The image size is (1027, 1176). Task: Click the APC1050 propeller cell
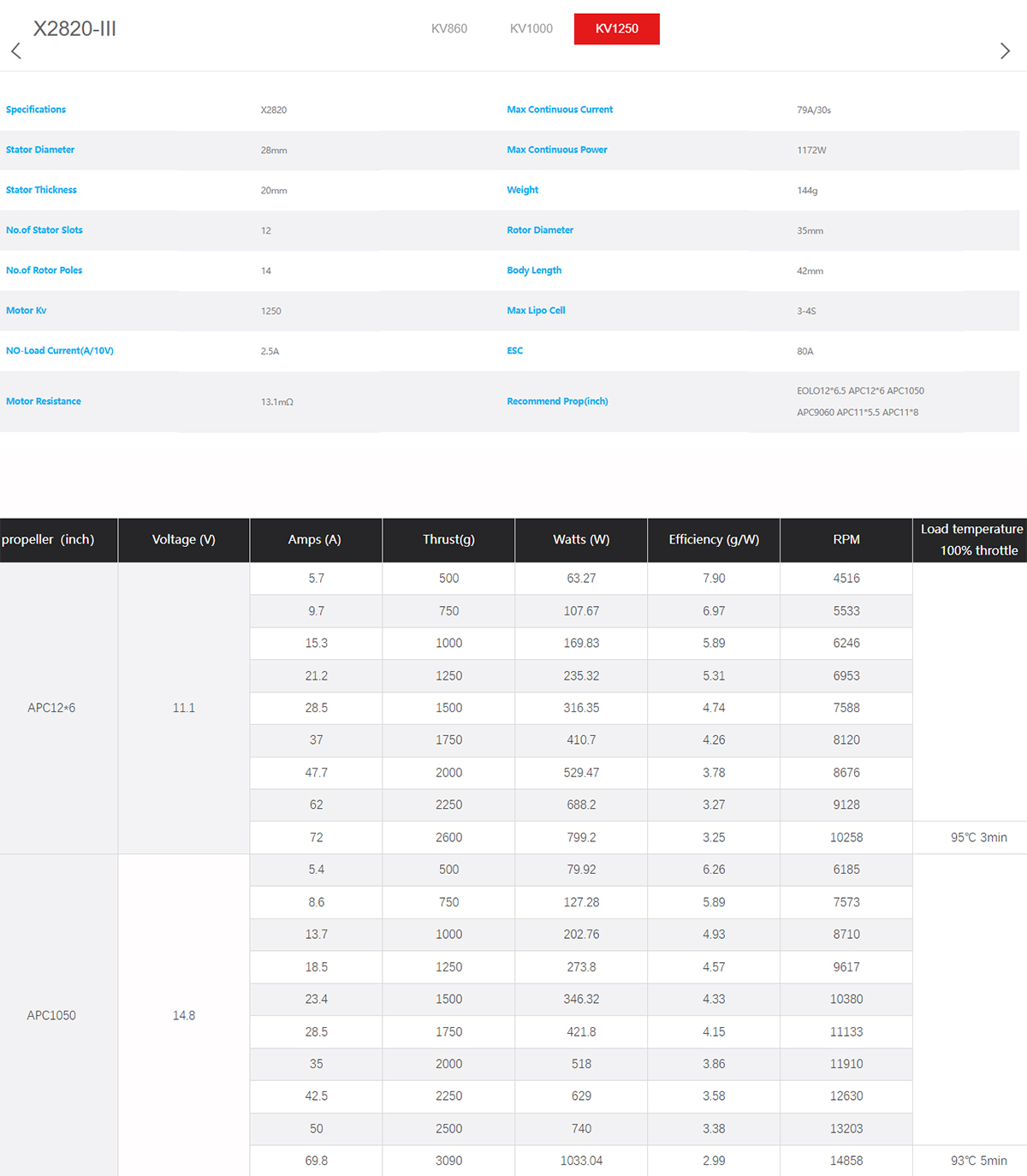[x=51, y=1015]
